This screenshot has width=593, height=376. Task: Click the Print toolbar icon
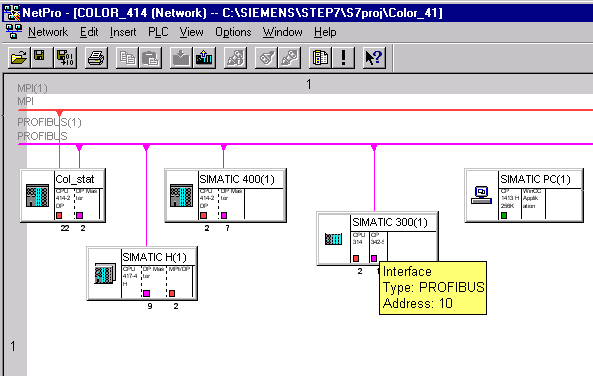coord(96,58)
